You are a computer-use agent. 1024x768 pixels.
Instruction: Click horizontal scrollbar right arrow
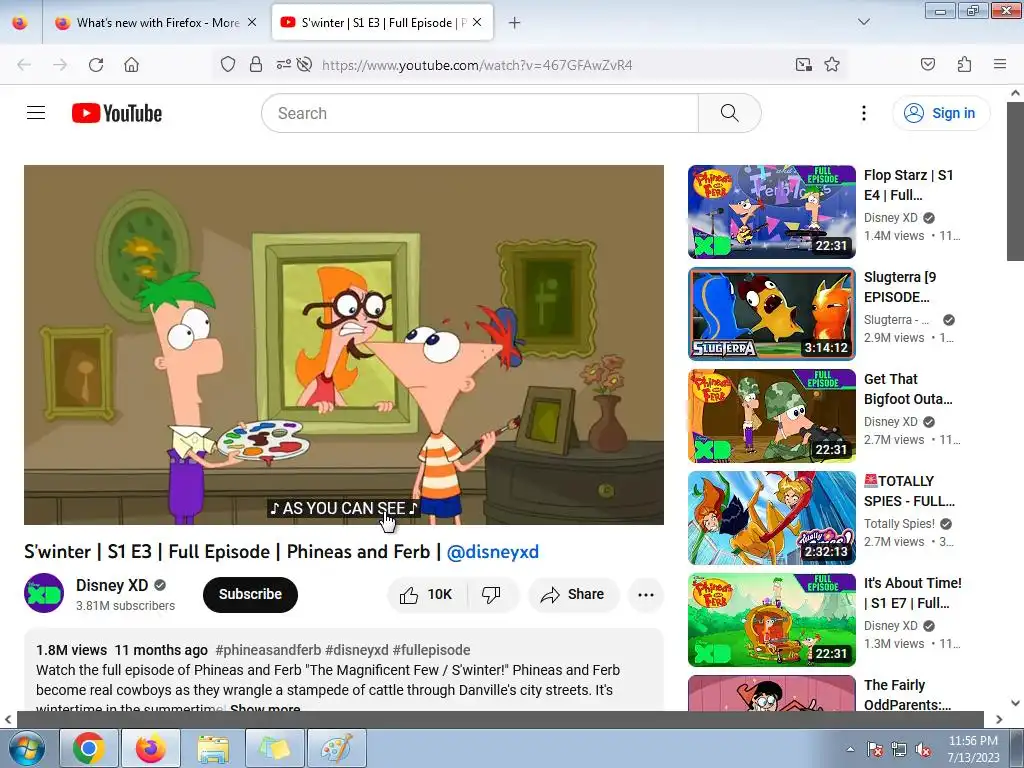click(x=999, y=719)
